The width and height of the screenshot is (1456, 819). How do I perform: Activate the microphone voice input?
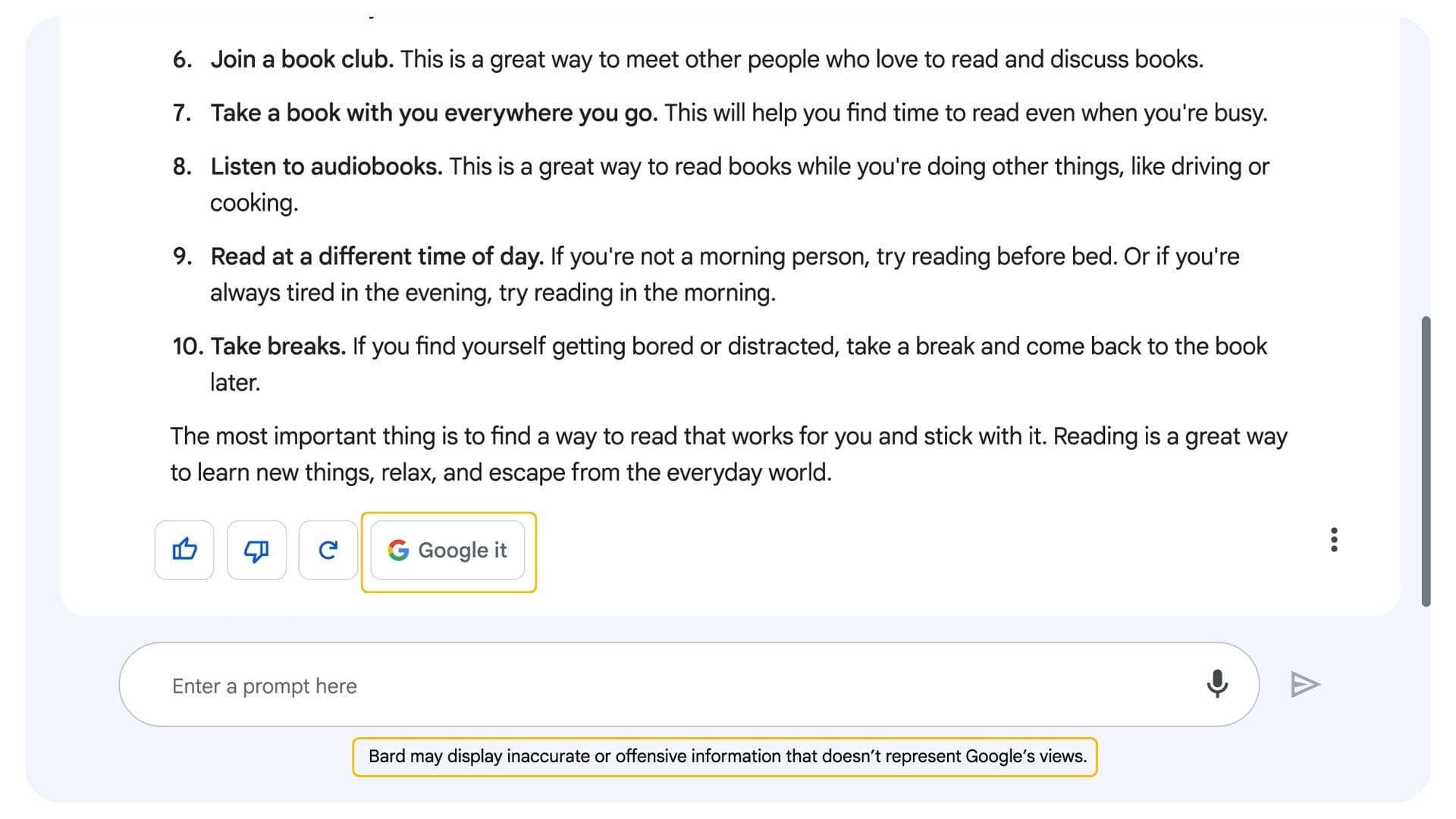coord(1216,684)
